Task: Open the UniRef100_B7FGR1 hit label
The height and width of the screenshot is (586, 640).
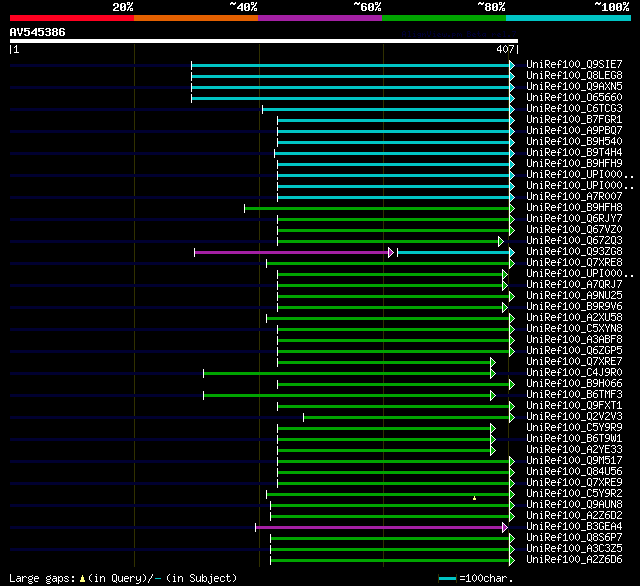Action: (574, 120)
